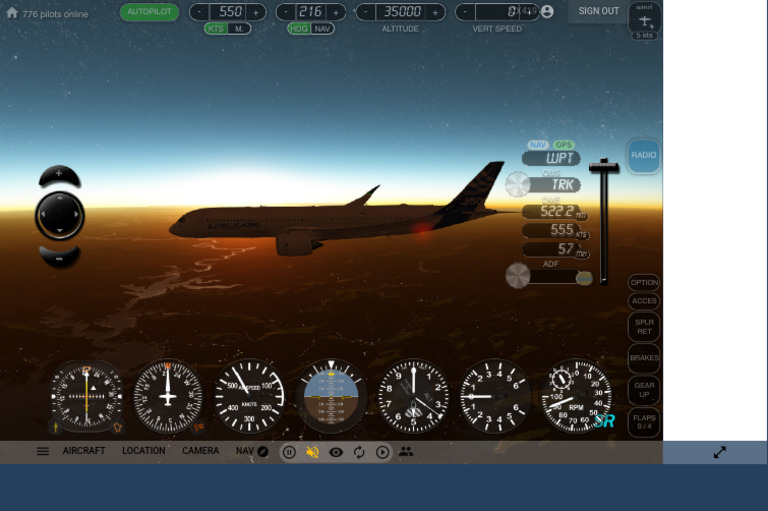Select Mach speed mode
768x511 pixels.
(x=239, y=29)
